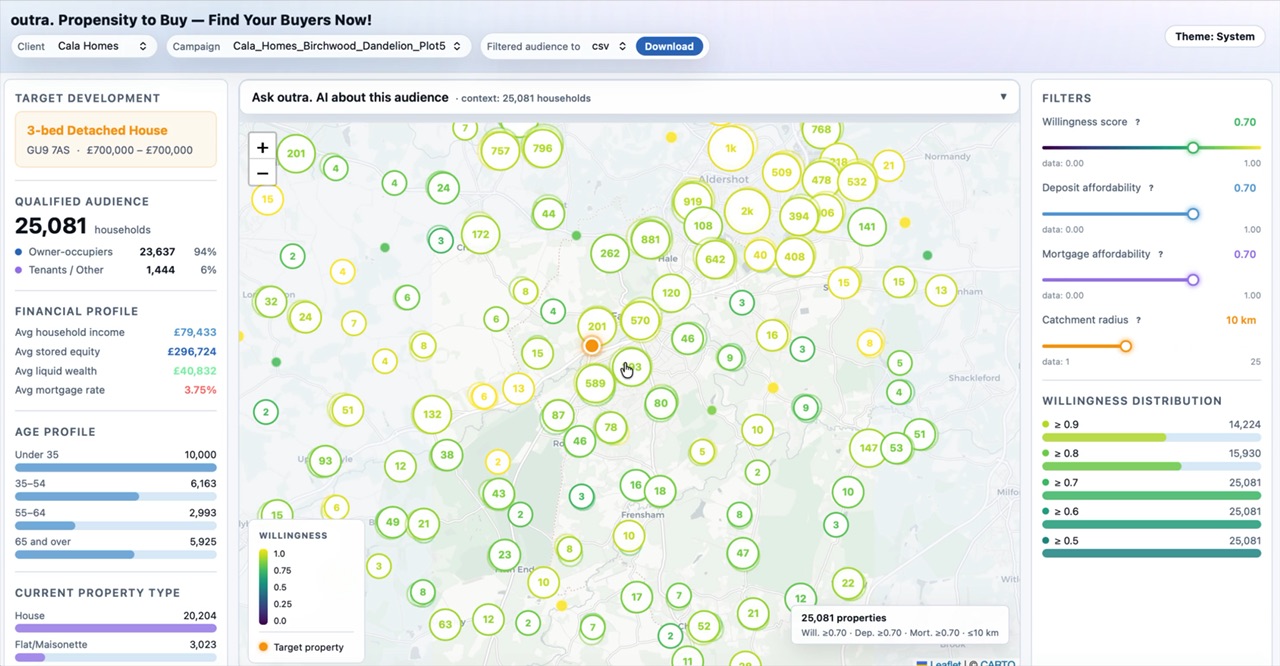1280x666 pixels.
Task: Click the 25,081 qualified audience figure
Action: tap(51, 227)
